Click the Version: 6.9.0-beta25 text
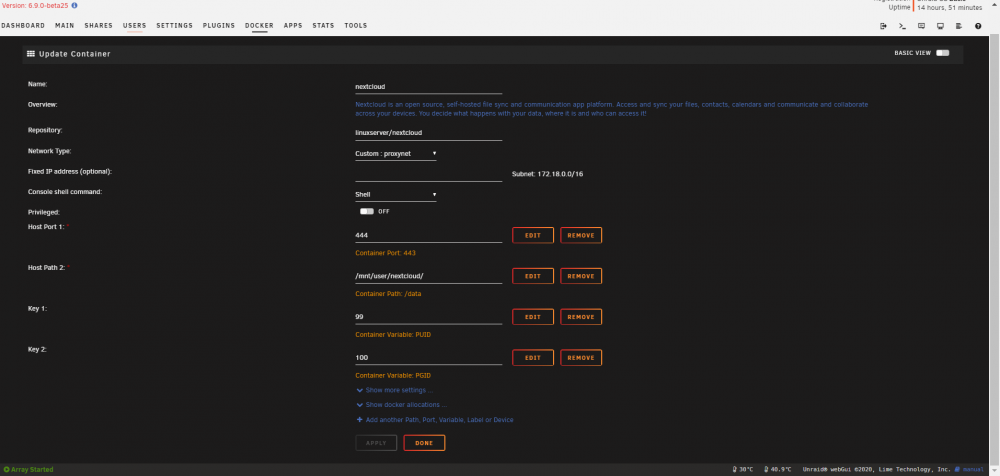Image resolution: width=1000 pixels, height=476 pixels. (x=34, y=5)
